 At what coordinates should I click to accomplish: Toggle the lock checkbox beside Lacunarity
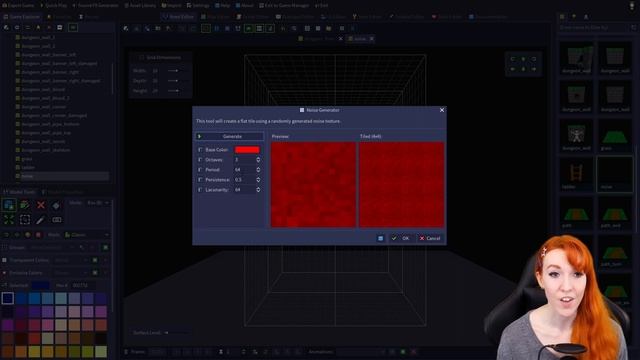[x=200, y=190]
